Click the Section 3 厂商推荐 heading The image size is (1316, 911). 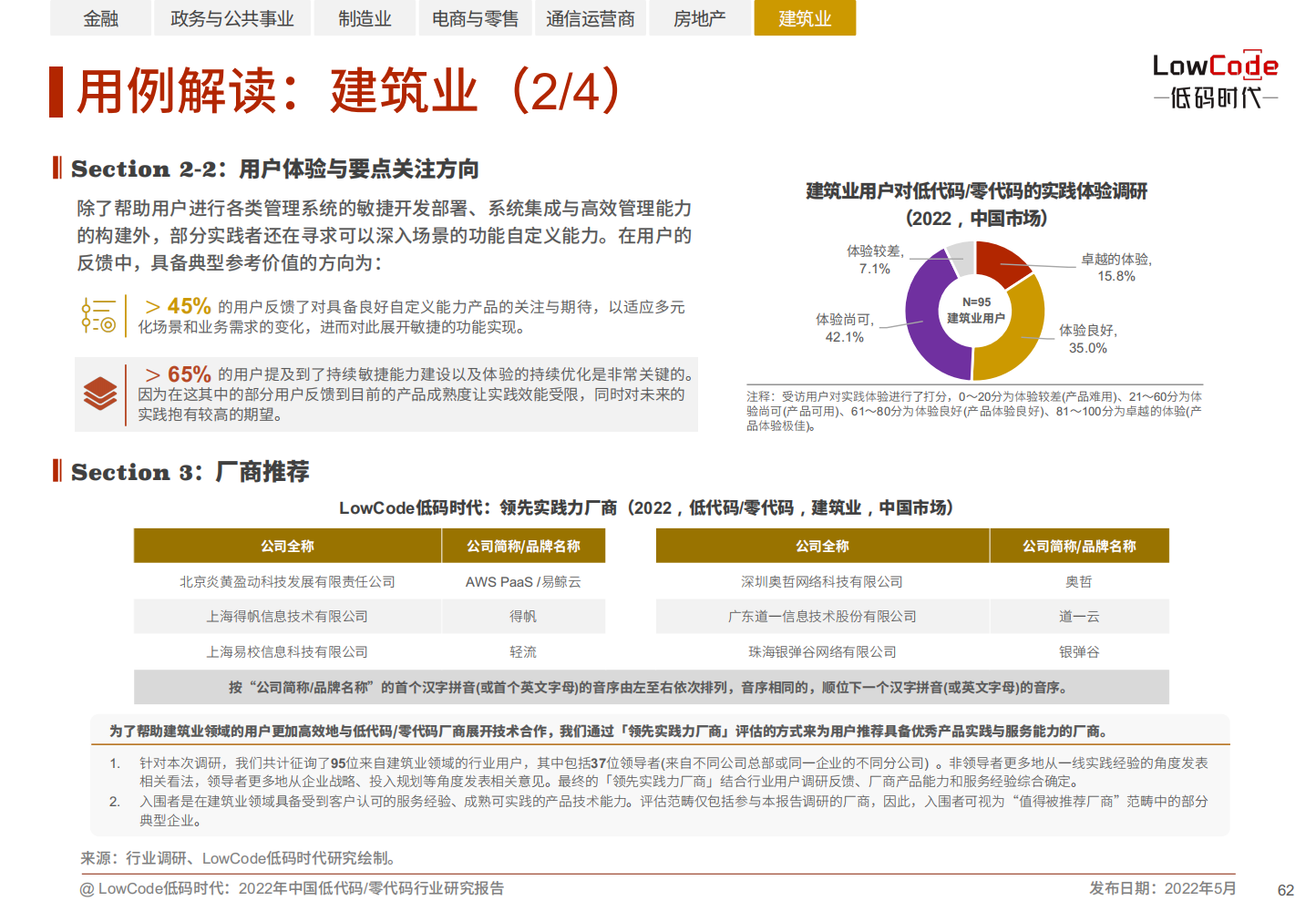[x=190, y=472]
